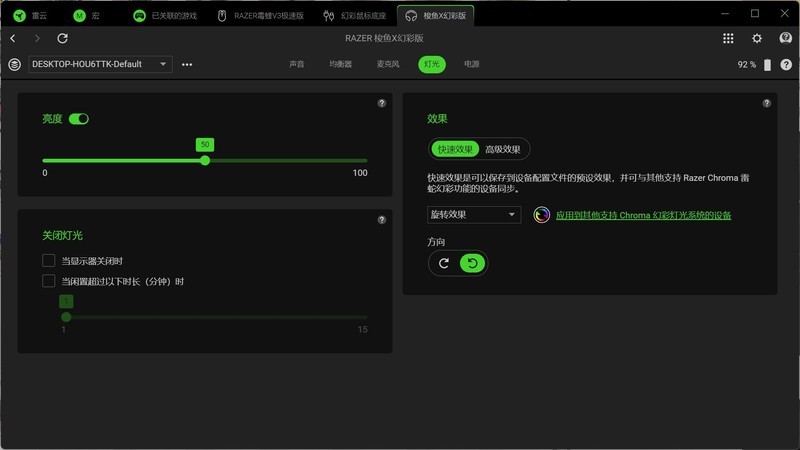Select the 梭鱼X幻彩版 headset tab

[436, 16]
